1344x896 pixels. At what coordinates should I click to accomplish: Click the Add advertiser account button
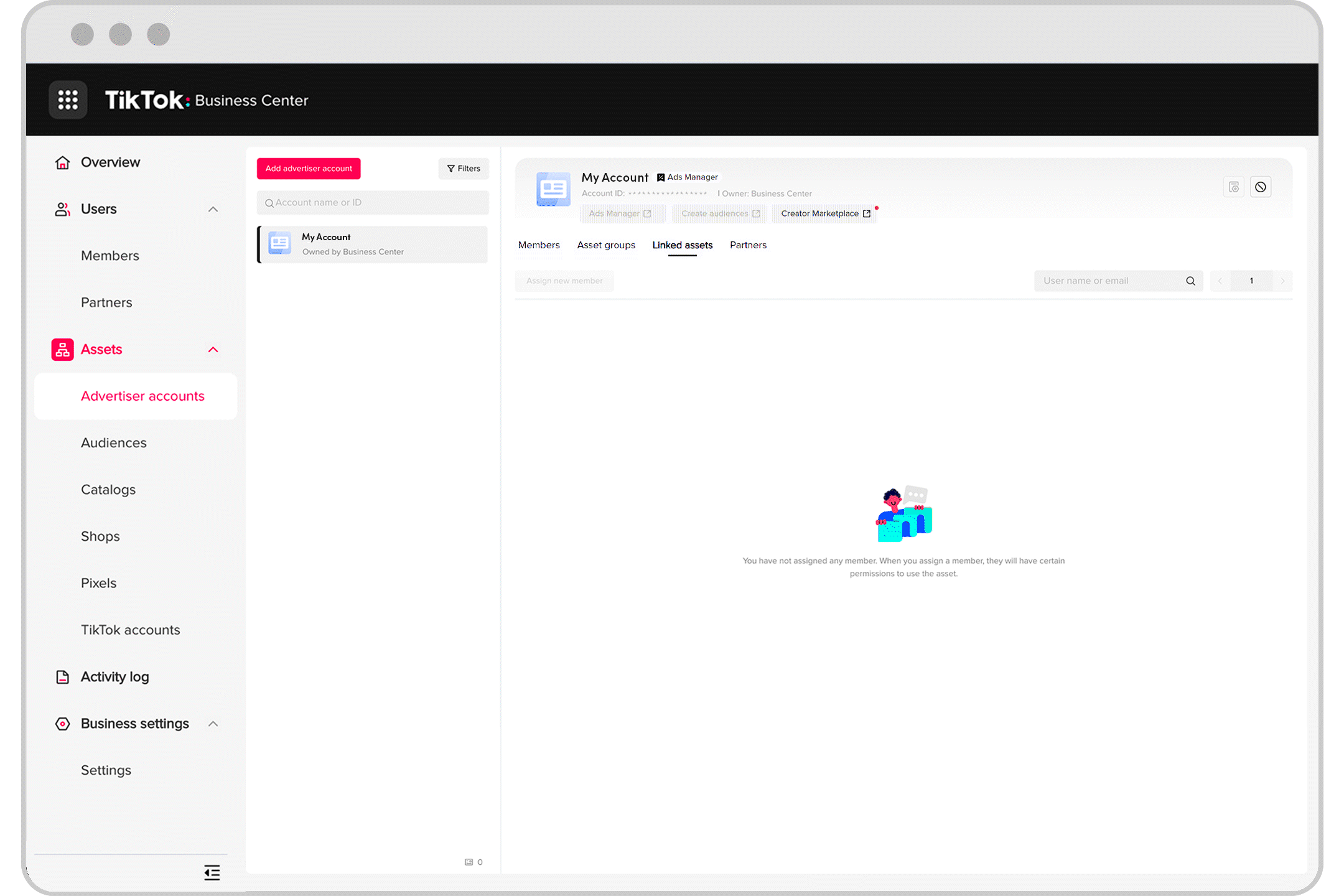pos(309,168)
